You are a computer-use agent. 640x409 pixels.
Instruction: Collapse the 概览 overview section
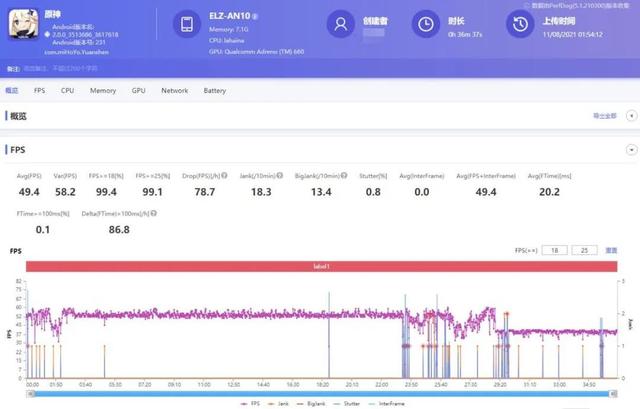[x=631, y=116]
